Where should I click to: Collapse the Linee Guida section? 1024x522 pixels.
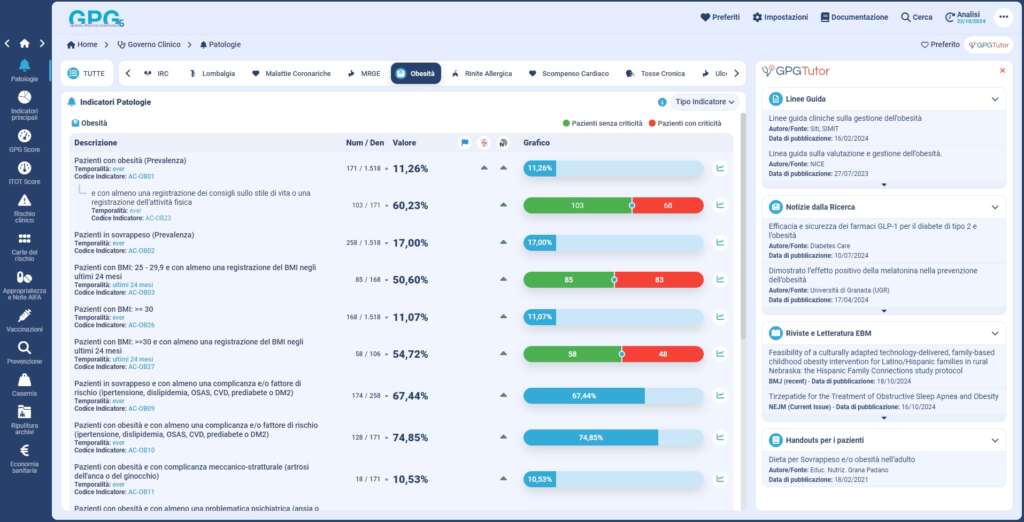pos(995,99)
